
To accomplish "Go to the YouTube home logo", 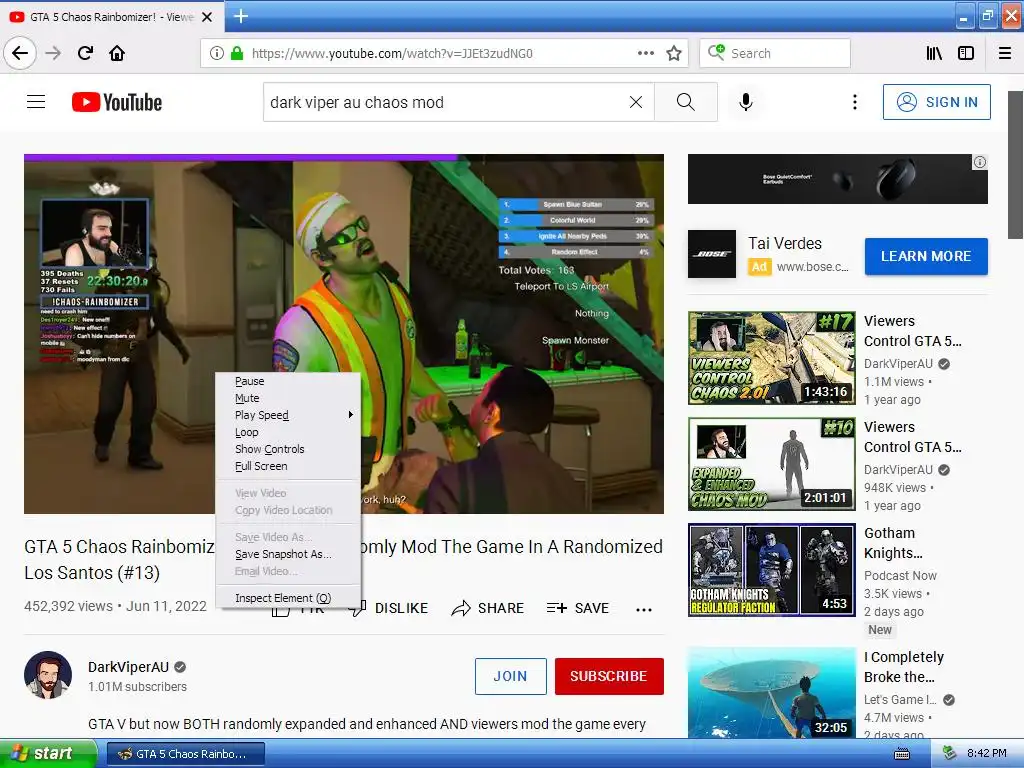I will pyautogui.click(x=117, y=102).
